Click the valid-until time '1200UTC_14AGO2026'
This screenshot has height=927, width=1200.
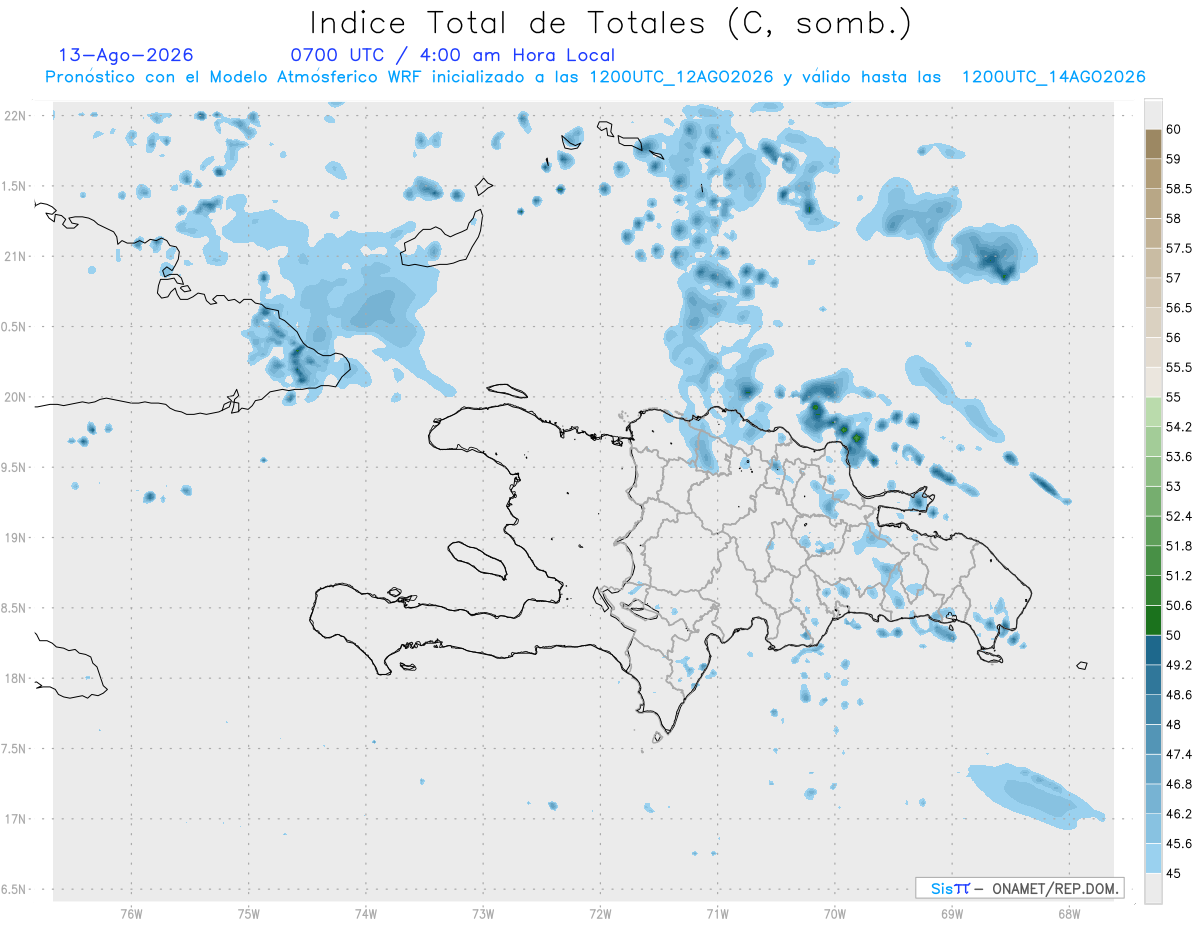click(x=1053, y=77)
